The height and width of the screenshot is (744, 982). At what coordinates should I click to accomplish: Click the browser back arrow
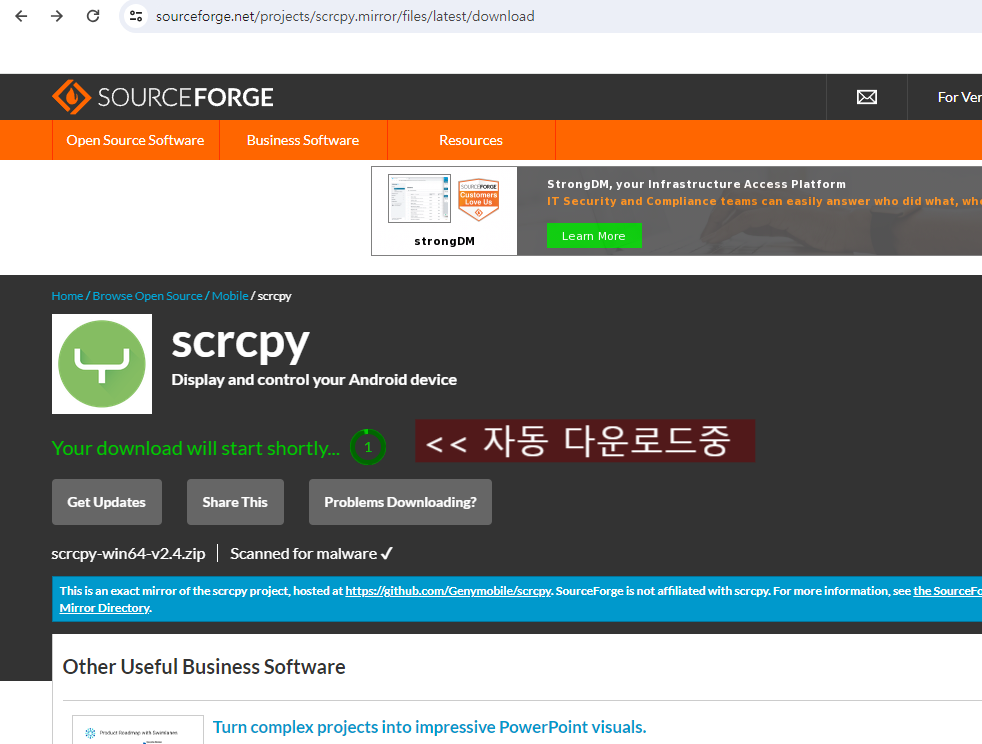21,16
